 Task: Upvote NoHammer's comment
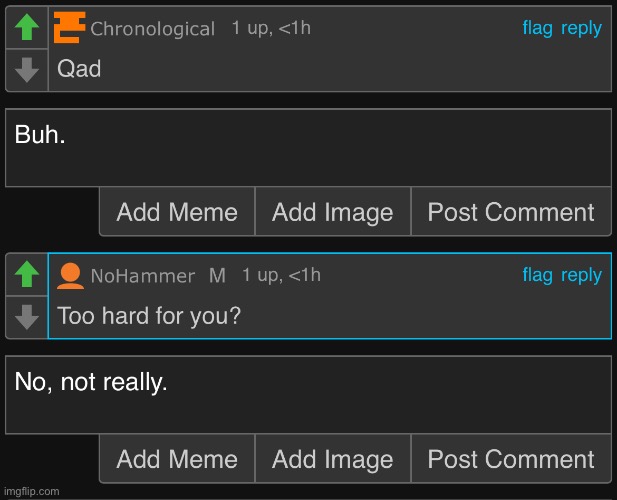(27, 274)
